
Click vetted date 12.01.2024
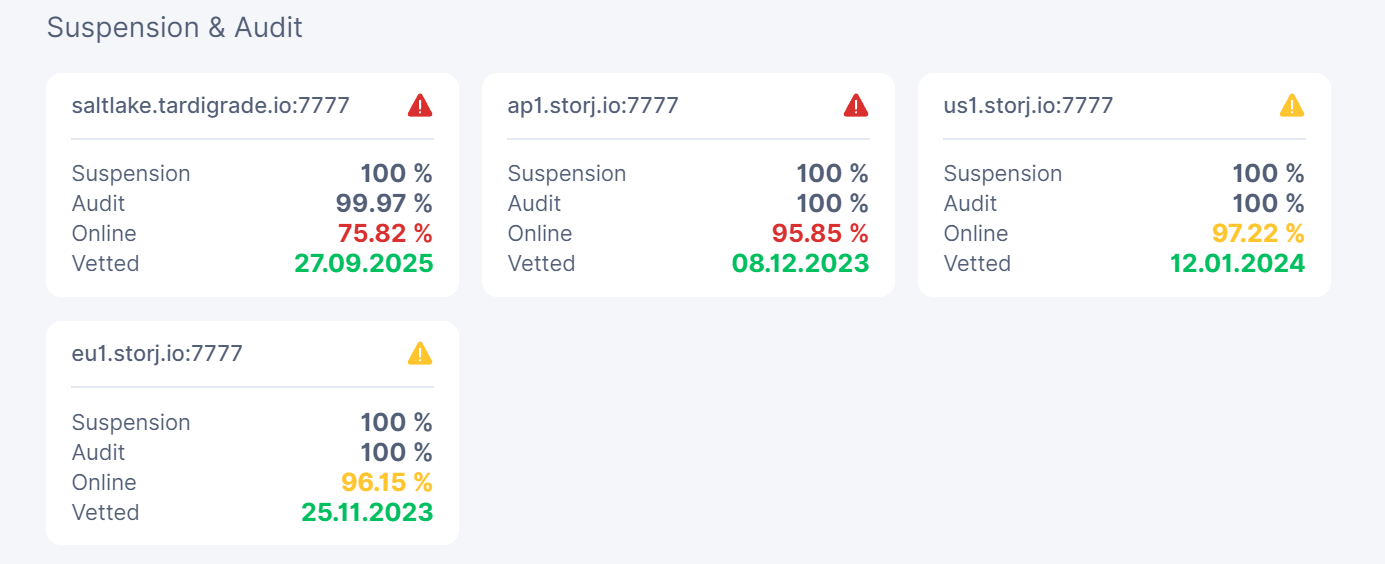[1238, 263]
